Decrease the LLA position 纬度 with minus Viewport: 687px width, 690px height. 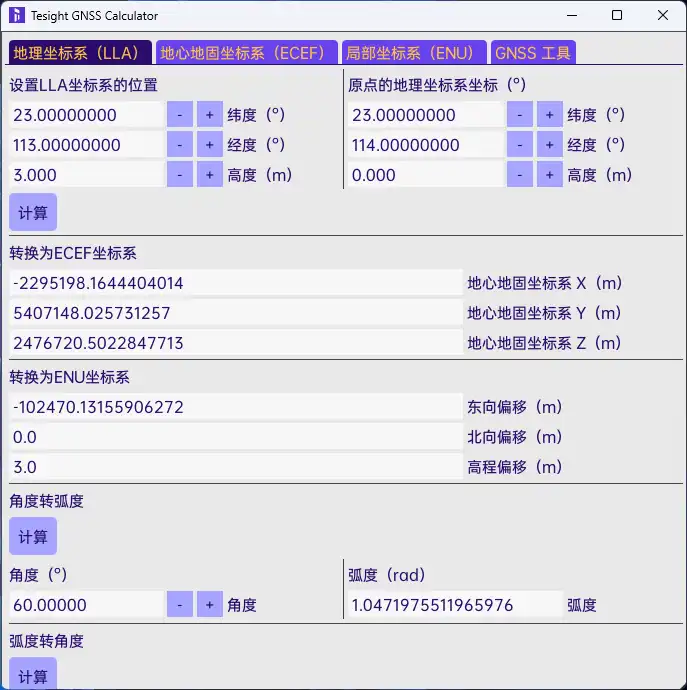click(179, 115)
